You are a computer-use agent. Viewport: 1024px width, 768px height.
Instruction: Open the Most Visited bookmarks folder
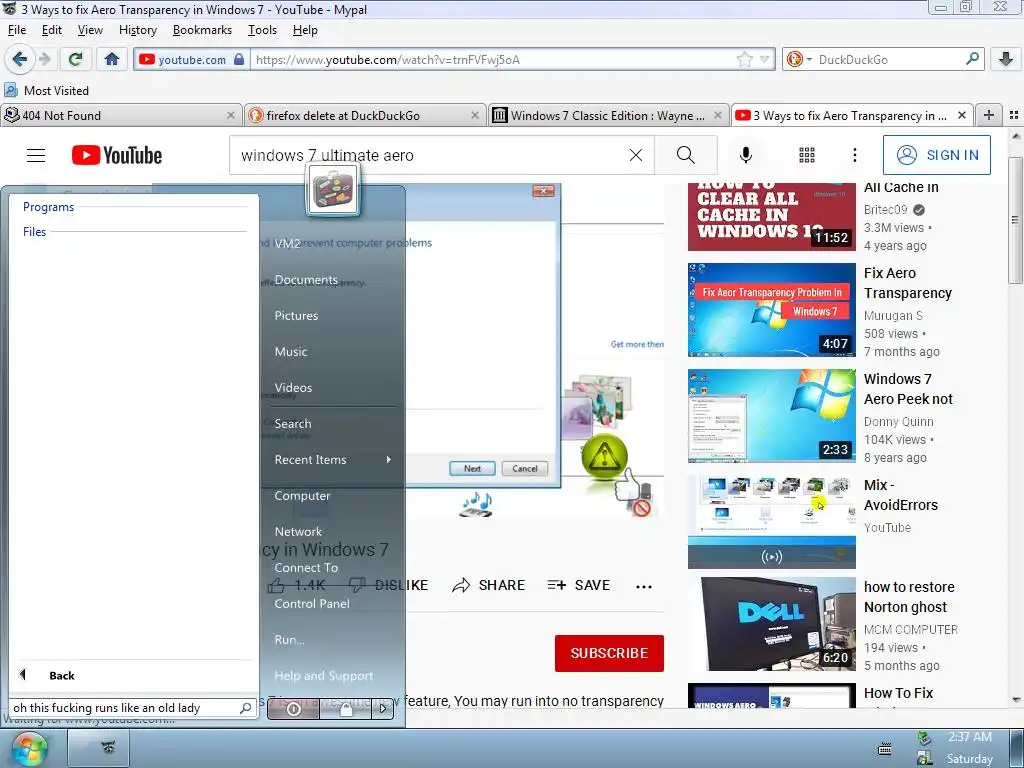(x=46, y=91)
